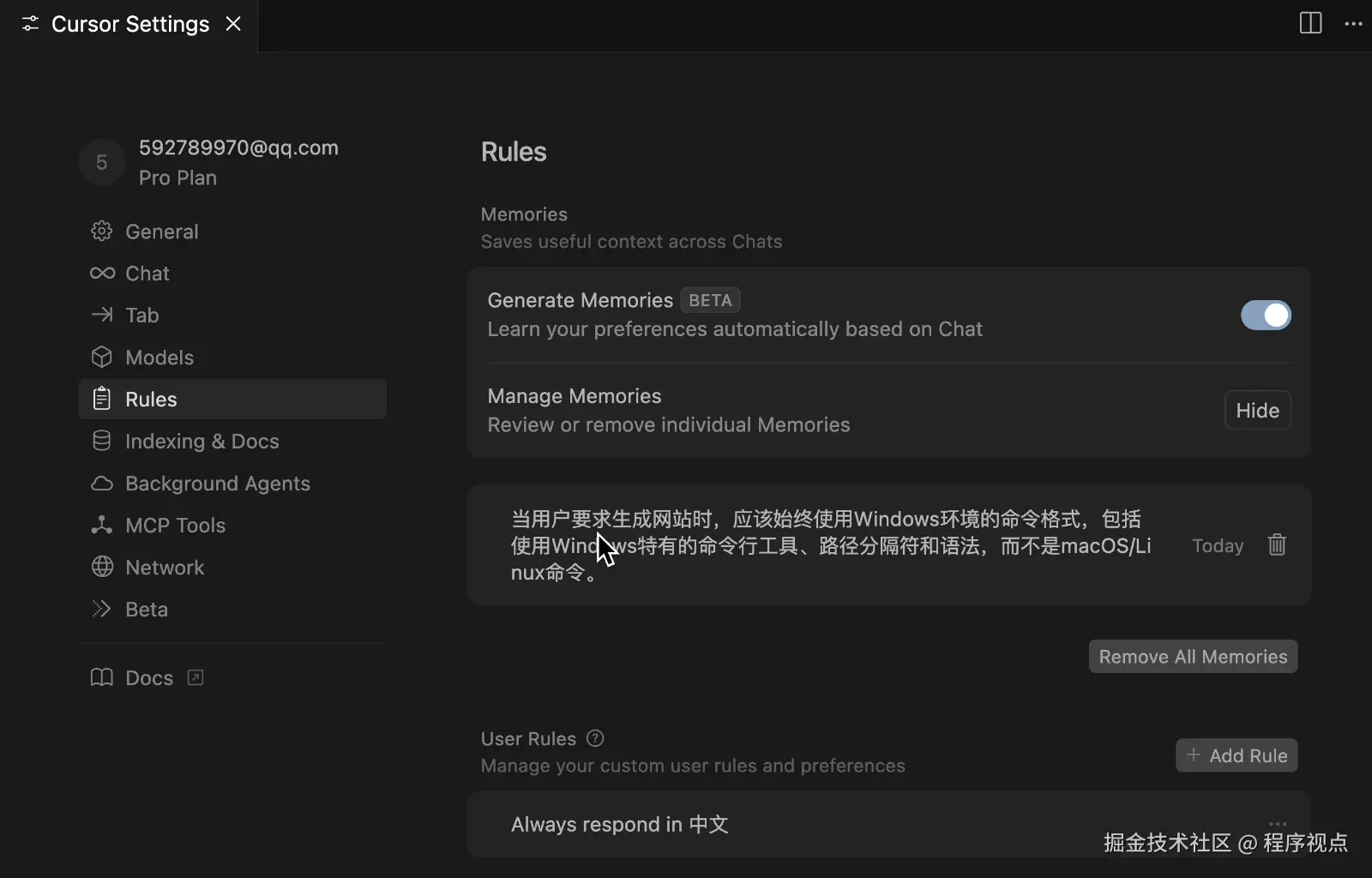Hide the Manage Memories list

click(1257, 410)
